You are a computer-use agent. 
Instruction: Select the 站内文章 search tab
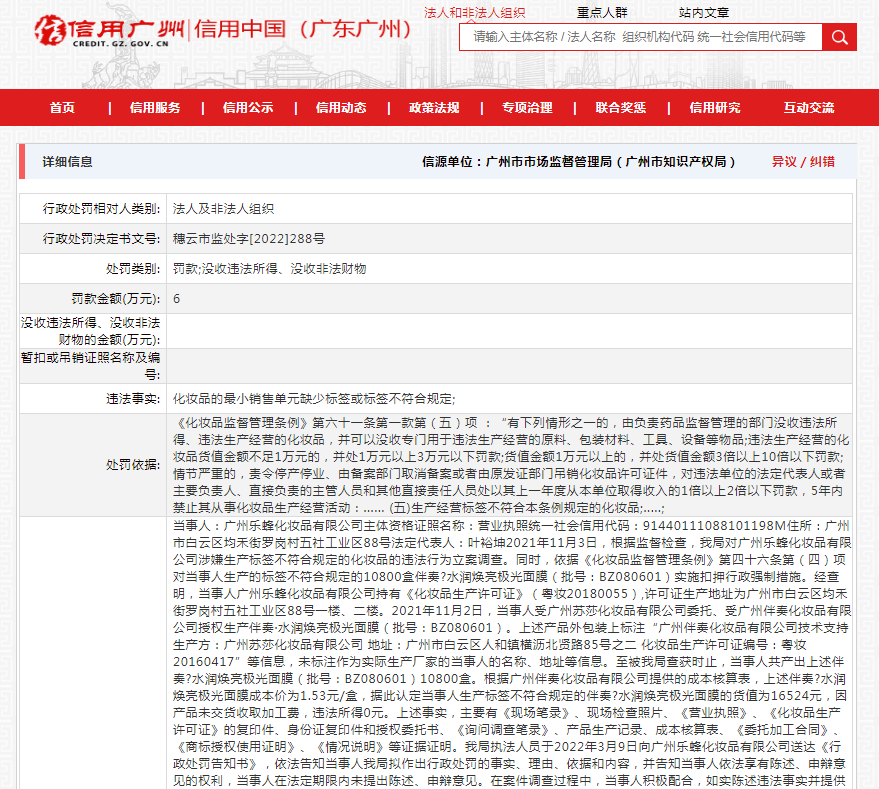click(x=704, y=12)
